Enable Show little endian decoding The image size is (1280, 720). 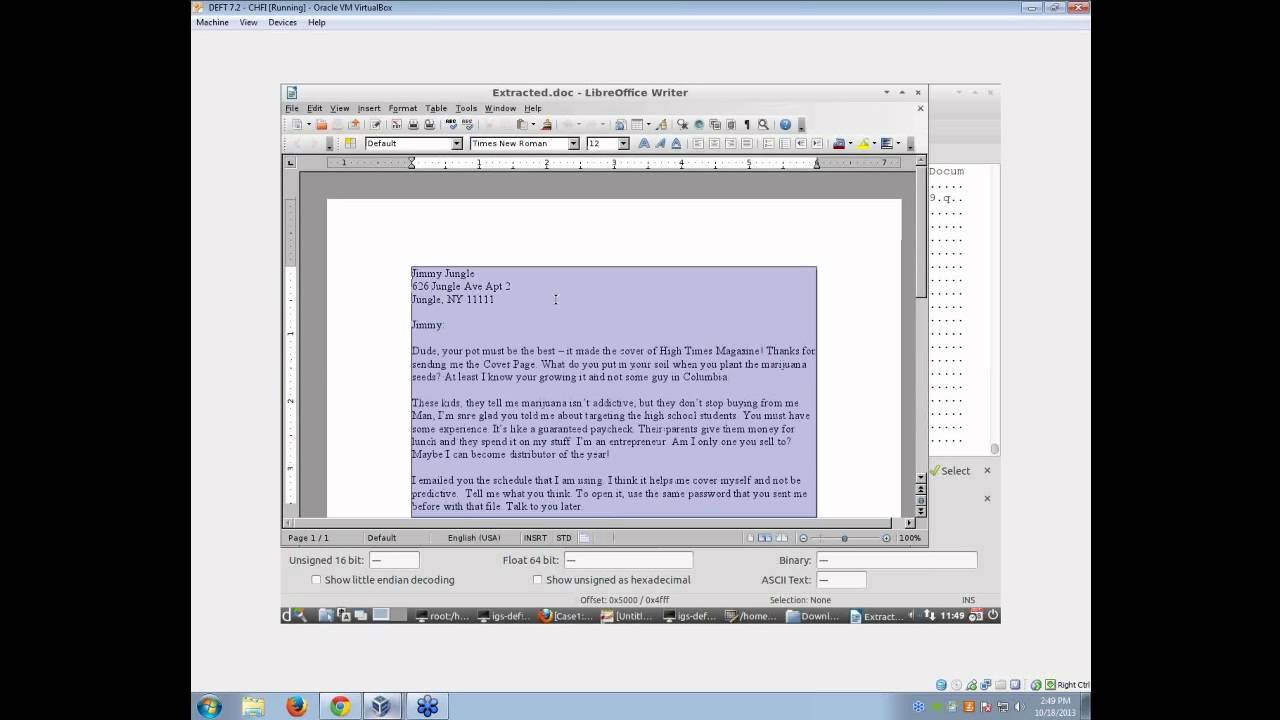point(316,580)
